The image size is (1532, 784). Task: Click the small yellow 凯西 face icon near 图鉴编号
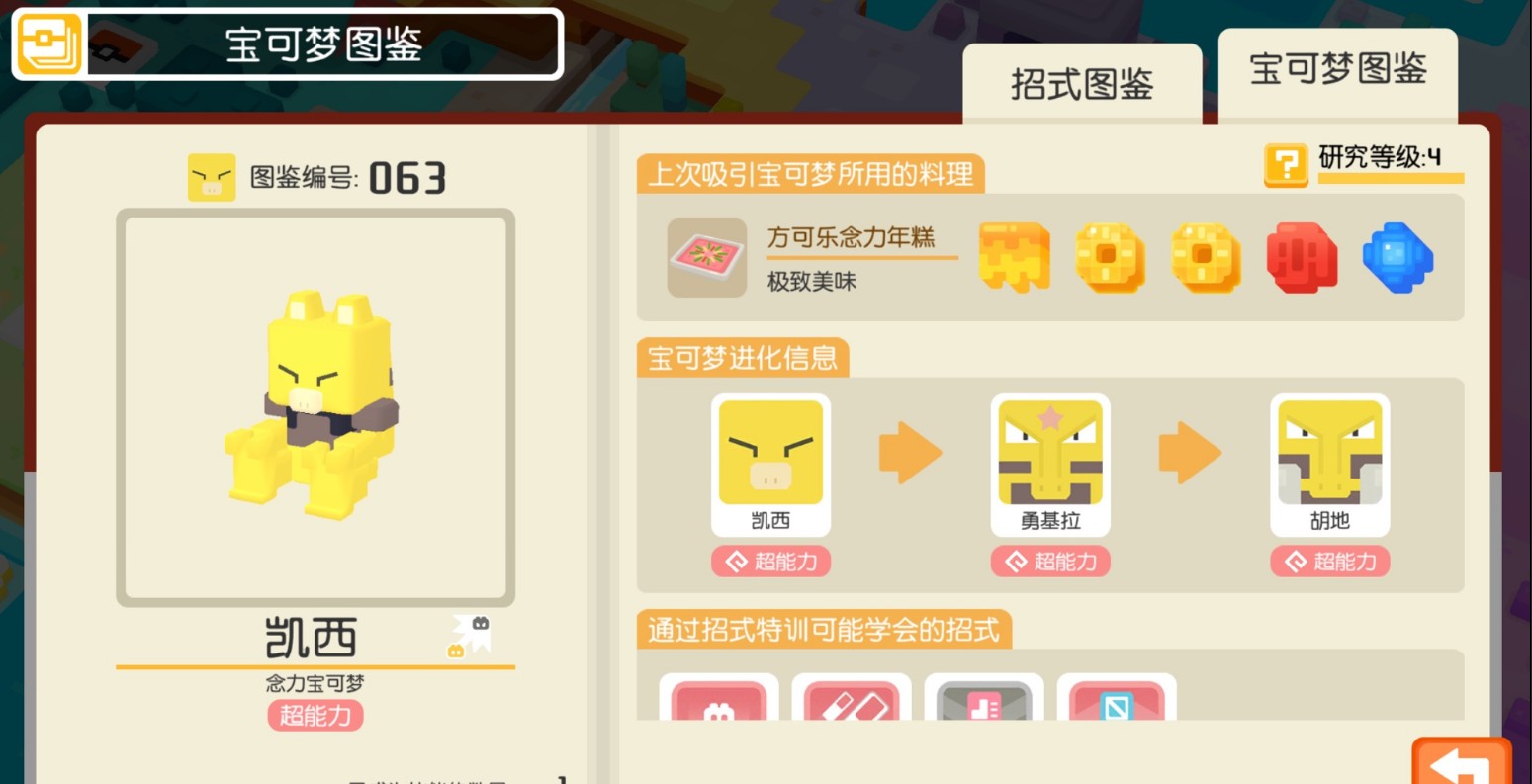(212, 178)
